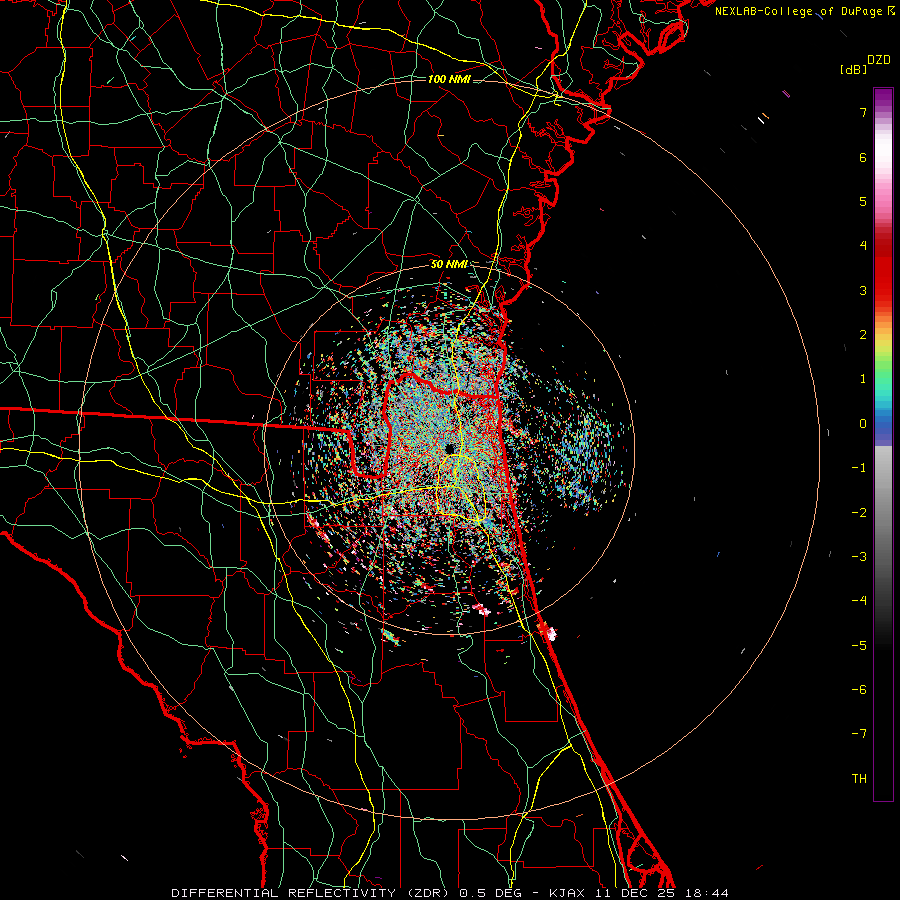This screenshot has width=900, height=900.
Task: Click the scale value "-5" on the legend
Action: pos(859,646)
